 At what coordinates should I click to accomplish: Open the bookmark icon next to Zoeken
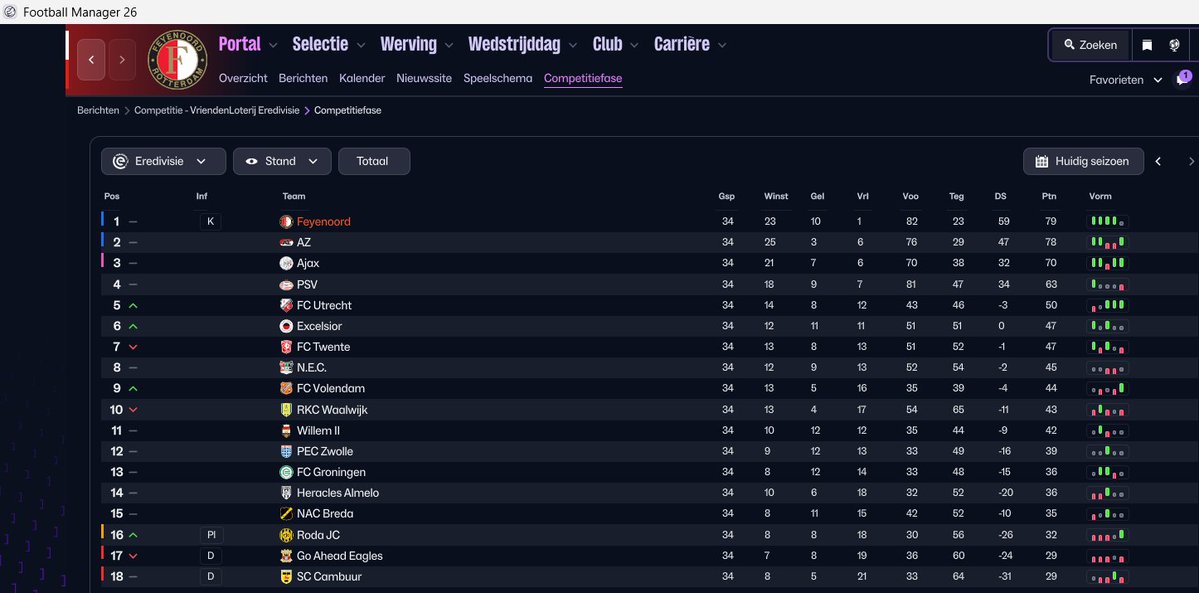coord(1147,45)
